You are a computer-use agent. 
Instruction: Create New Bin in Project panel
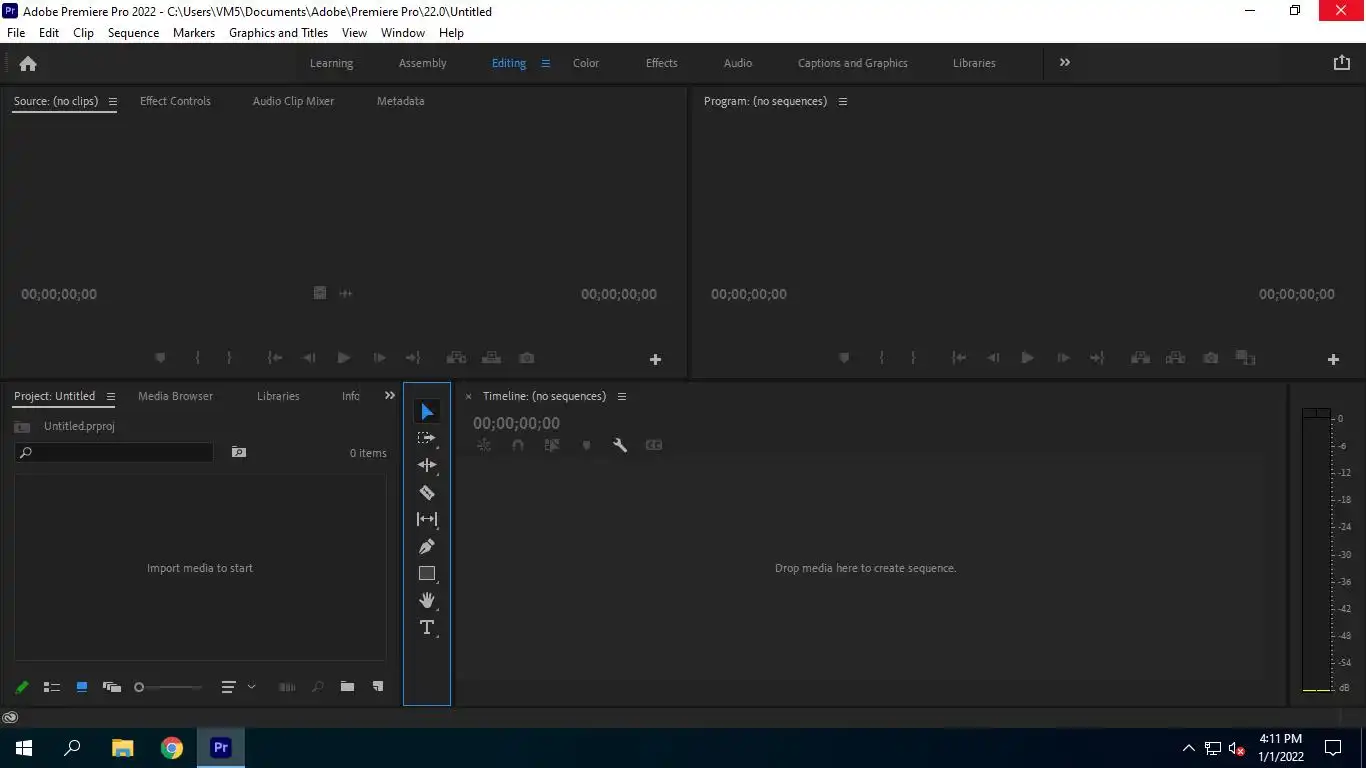[x=347, y=687]
